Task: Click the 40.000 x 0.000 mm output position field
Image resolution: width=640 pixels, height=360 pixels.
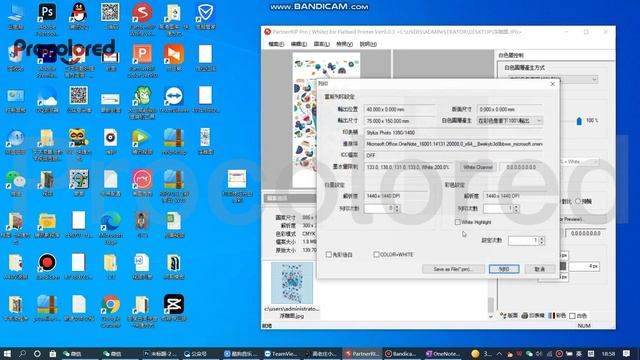Action: click(400, 109)
